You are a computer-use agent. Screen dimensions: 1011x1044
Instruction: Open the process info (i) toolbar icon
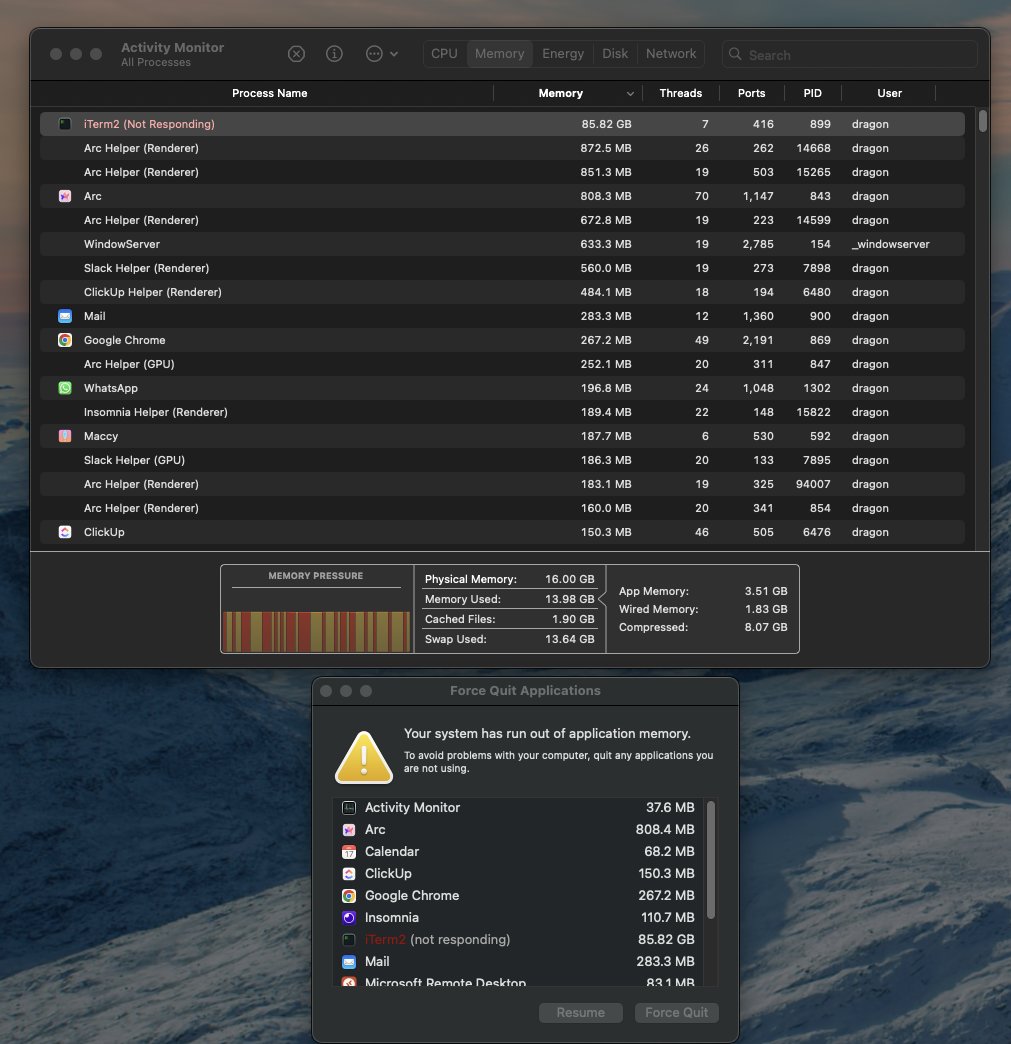334,54
